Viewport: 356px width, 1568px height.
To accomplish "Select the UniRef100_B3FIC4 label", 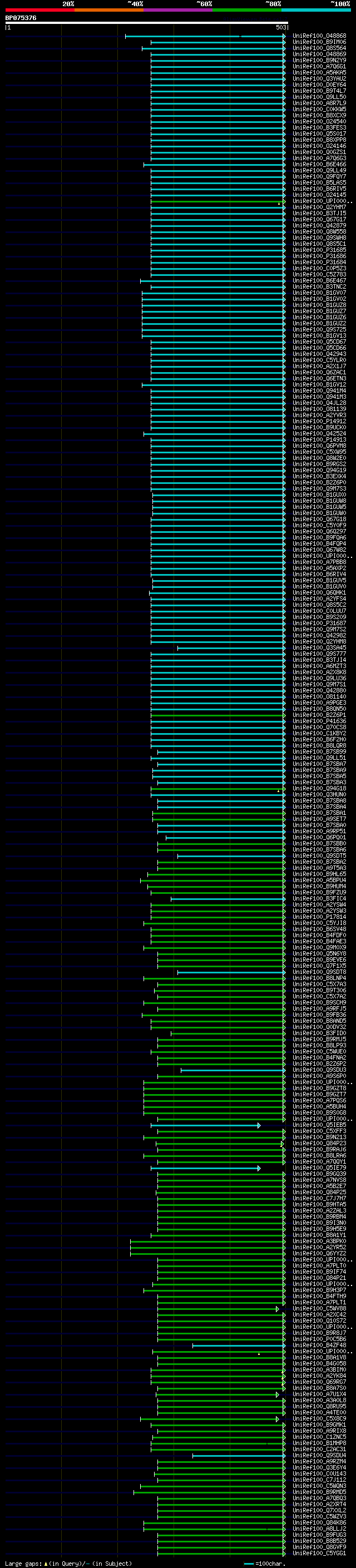I will pos(319,898).
